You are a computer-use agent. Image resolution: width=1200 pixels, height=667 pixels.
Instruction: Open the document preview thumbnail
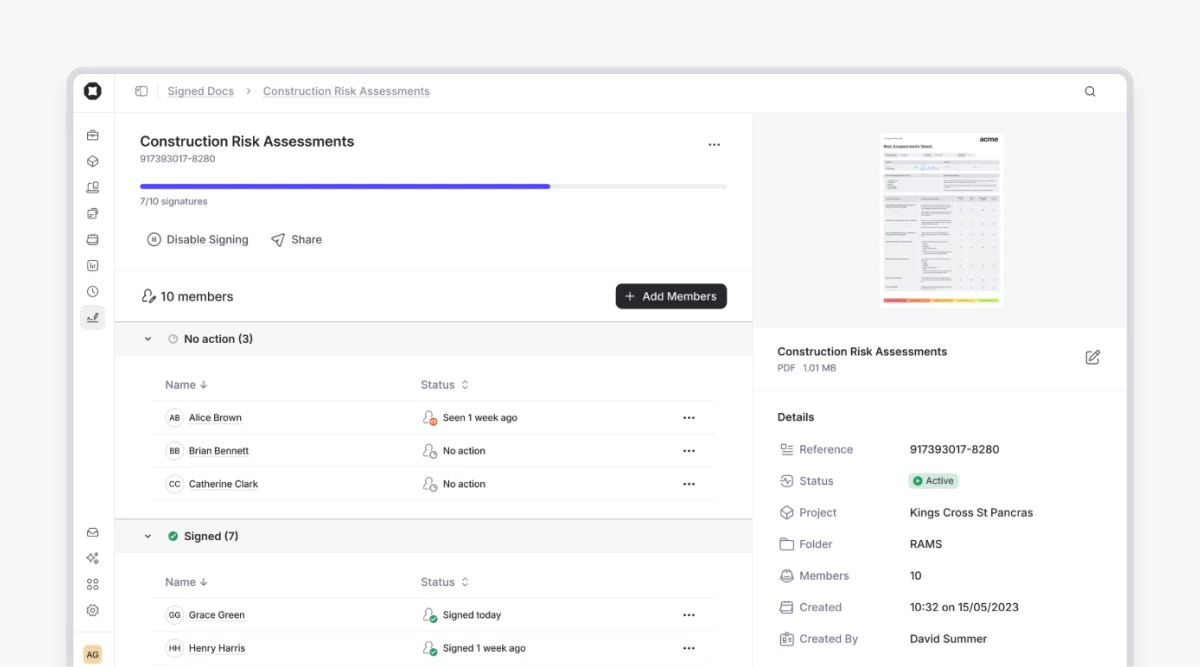click(x=941, y=218)
